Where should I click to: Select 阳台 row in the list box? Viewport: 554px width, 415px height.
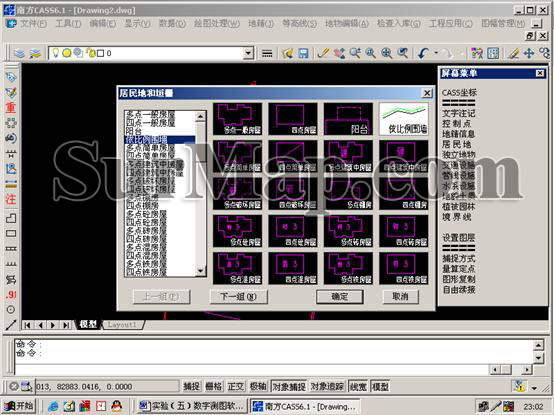(x=160, y=131)
